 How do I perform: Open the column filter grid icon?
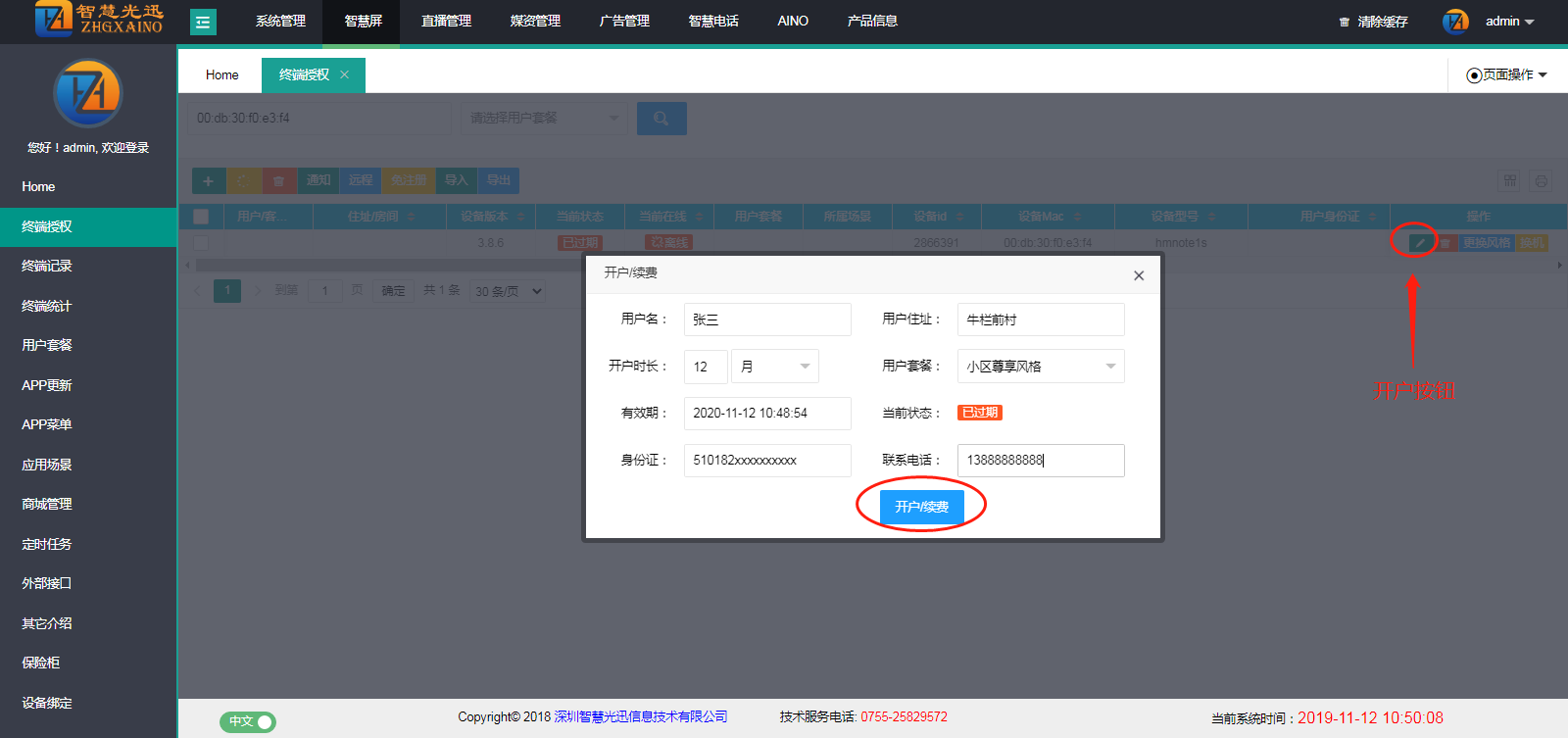pyautogui.click(x=1509, y=180)
